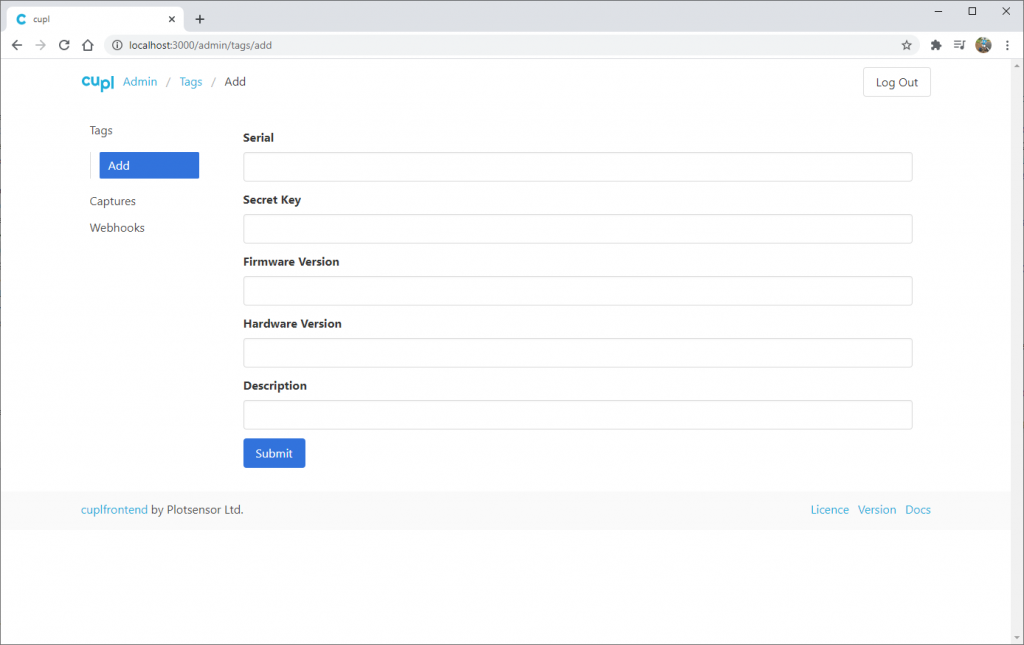Open the Version footer link
Screen dimensions: 1024x645
(876, 510)
